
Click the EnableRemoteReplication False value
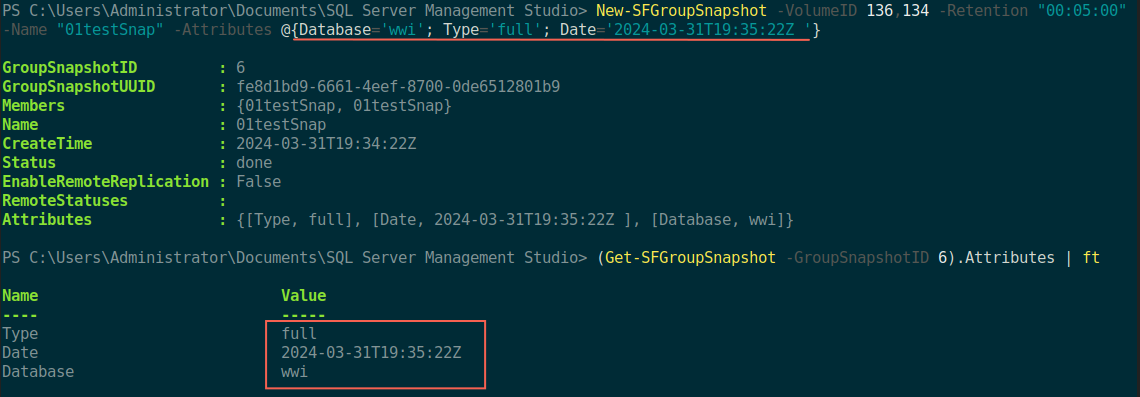coord(258,182)
